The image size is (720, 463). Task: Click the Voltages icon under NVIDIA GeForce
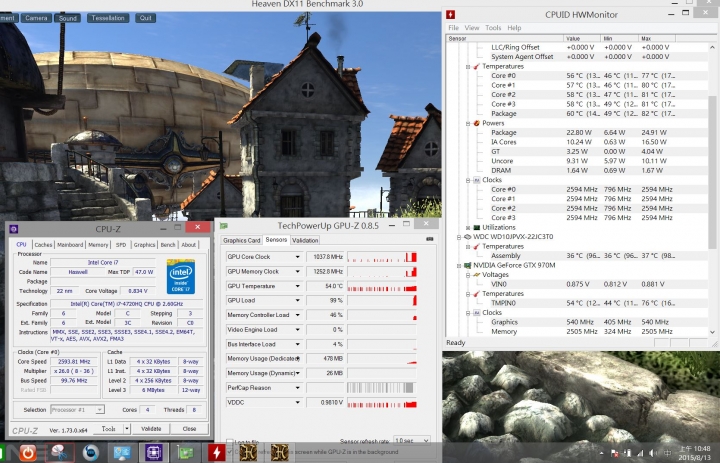[477, 275]
